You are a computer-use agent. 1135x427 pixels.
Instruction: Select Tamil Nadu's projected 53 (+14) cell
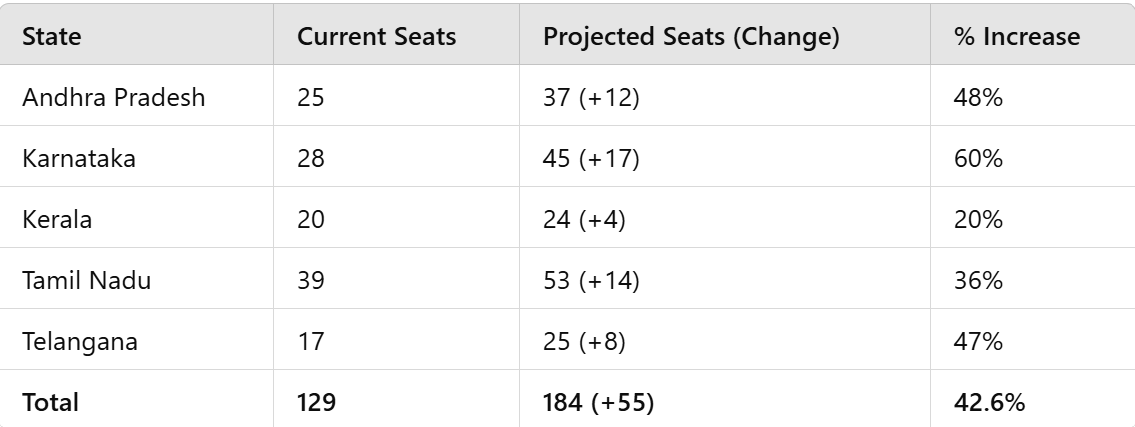591,281
